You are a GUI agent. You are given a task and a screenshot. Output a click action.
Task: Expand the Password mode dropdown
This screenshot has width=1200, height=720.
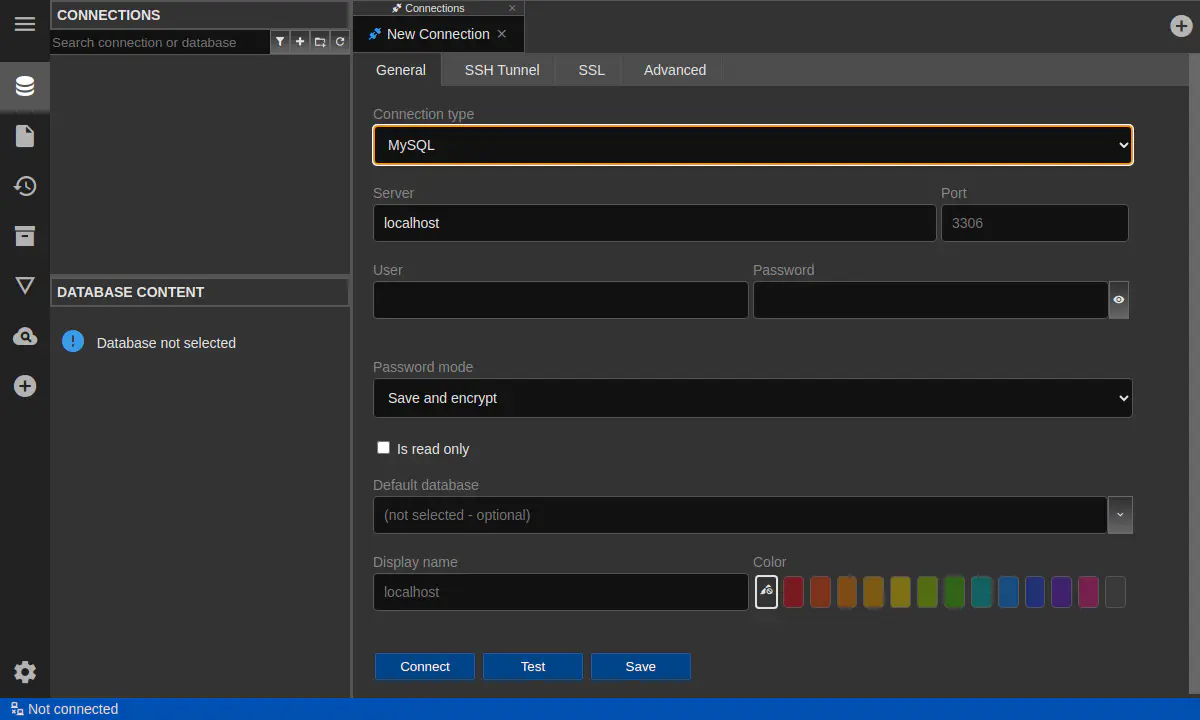click(752, 398)
